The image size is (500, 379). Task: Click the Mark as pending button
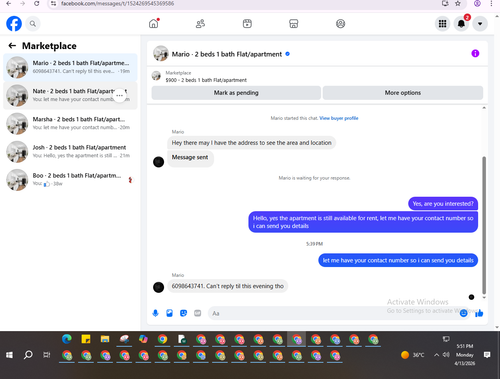coord(236,93)
